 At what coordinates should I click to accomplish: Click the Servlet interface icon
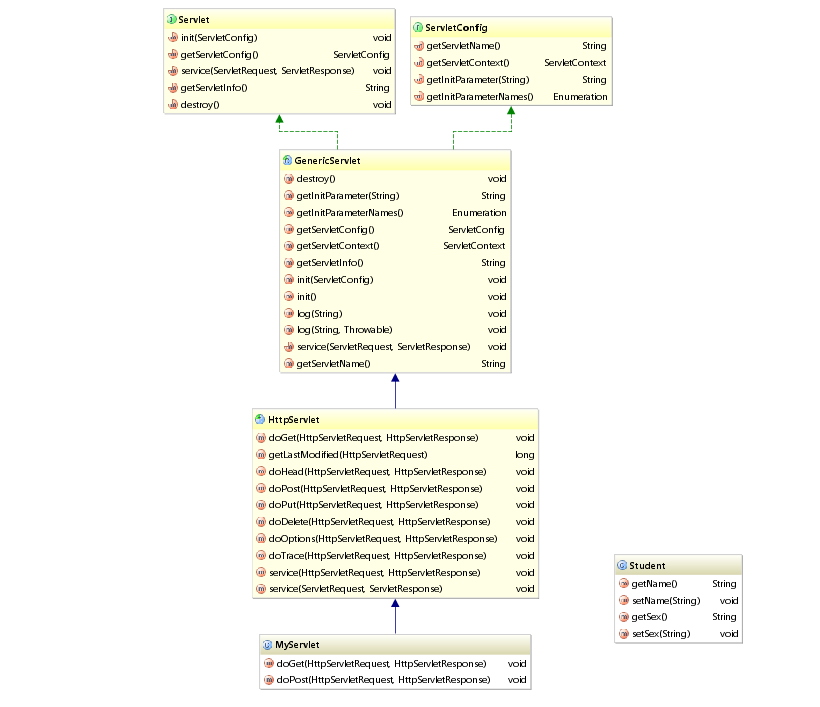click(170, 20)
